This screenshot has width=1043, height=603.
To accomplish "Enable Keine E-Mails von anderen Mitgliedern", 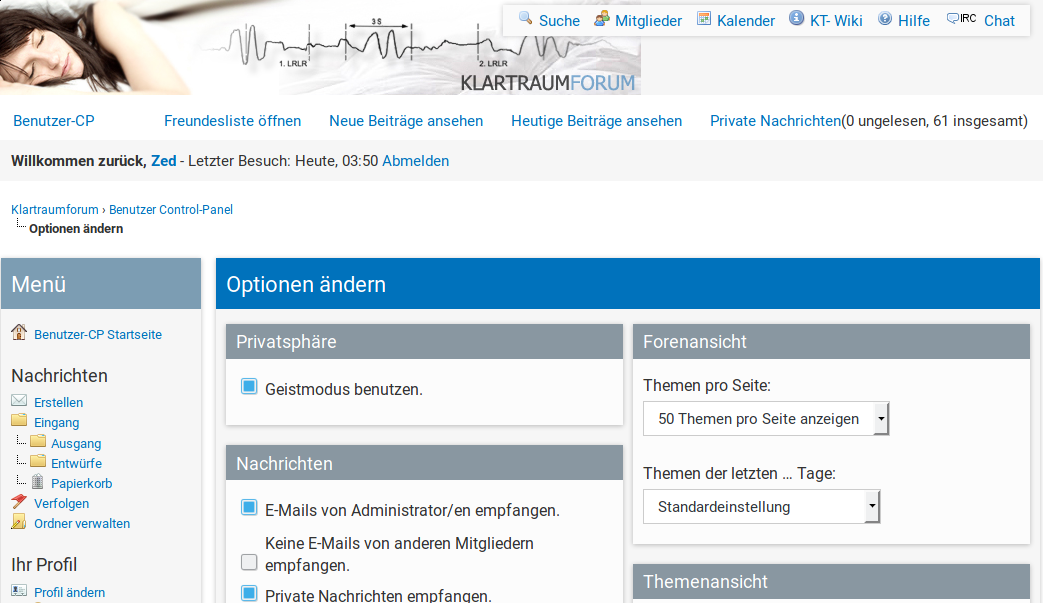I will pos(249,562).
